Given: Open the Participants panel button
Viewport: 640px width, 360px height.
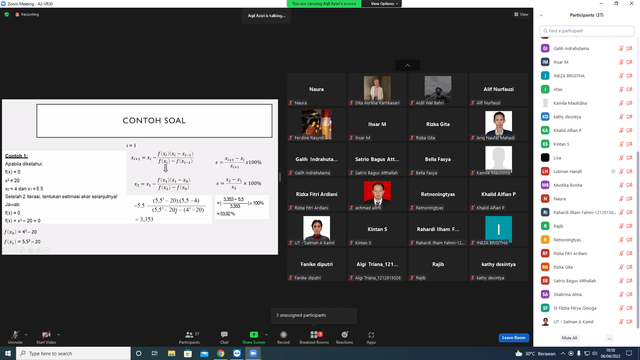Looking at the screenshot, I should tap(189, 337).
